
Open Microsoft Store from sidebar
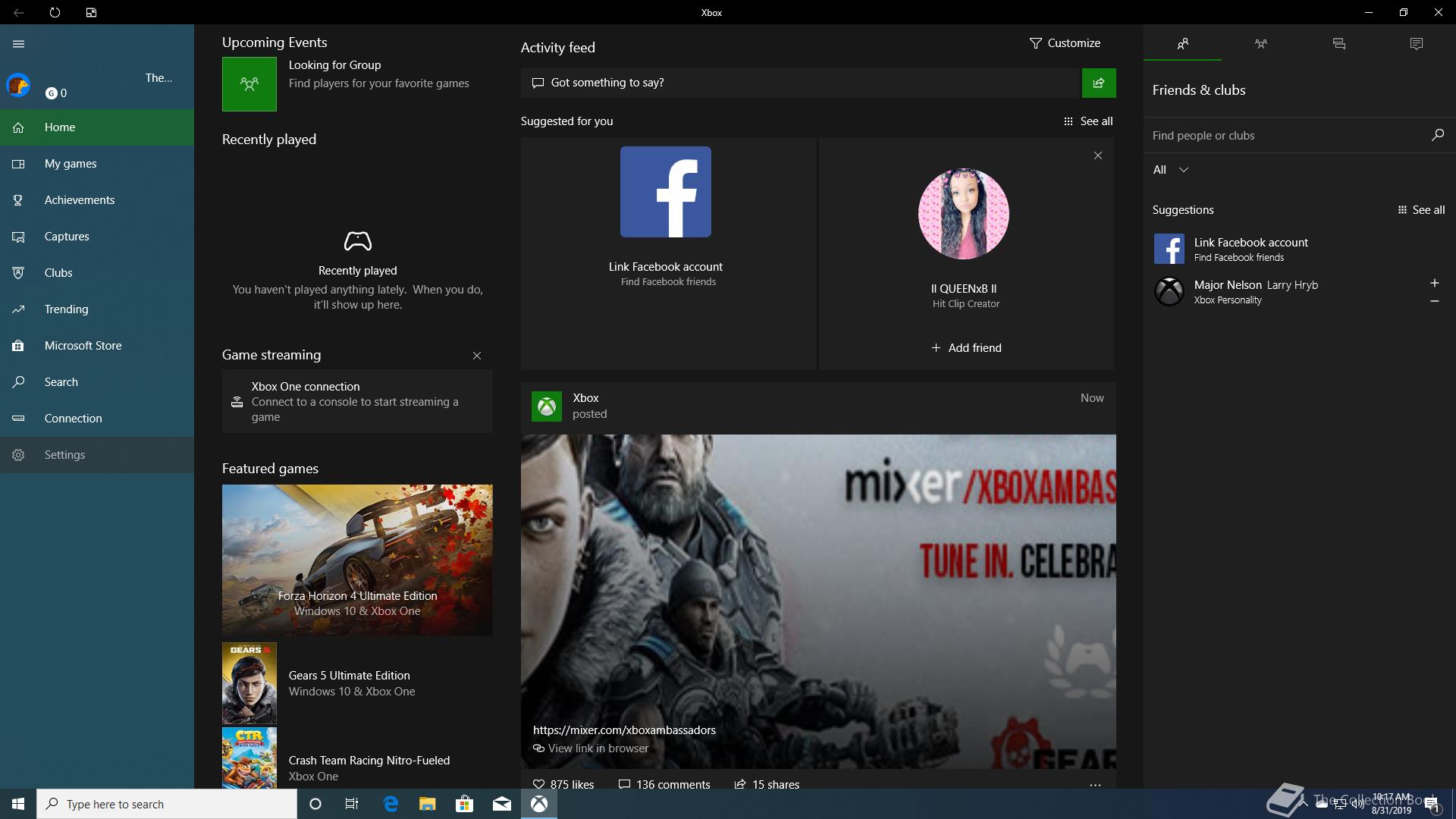(97, 346)
